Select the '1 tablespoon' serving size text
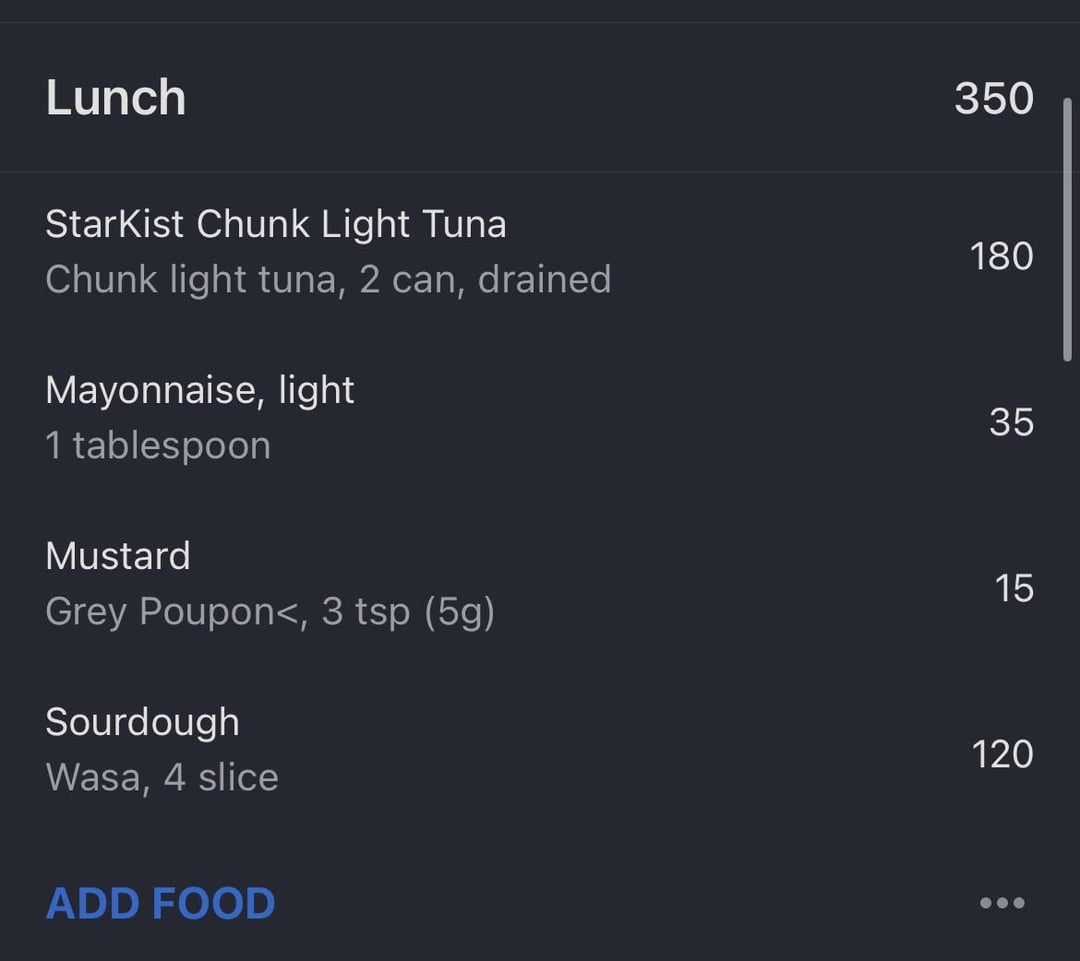Image resolution: width=1080 pixels, height=961 pixels. (158, 445)
